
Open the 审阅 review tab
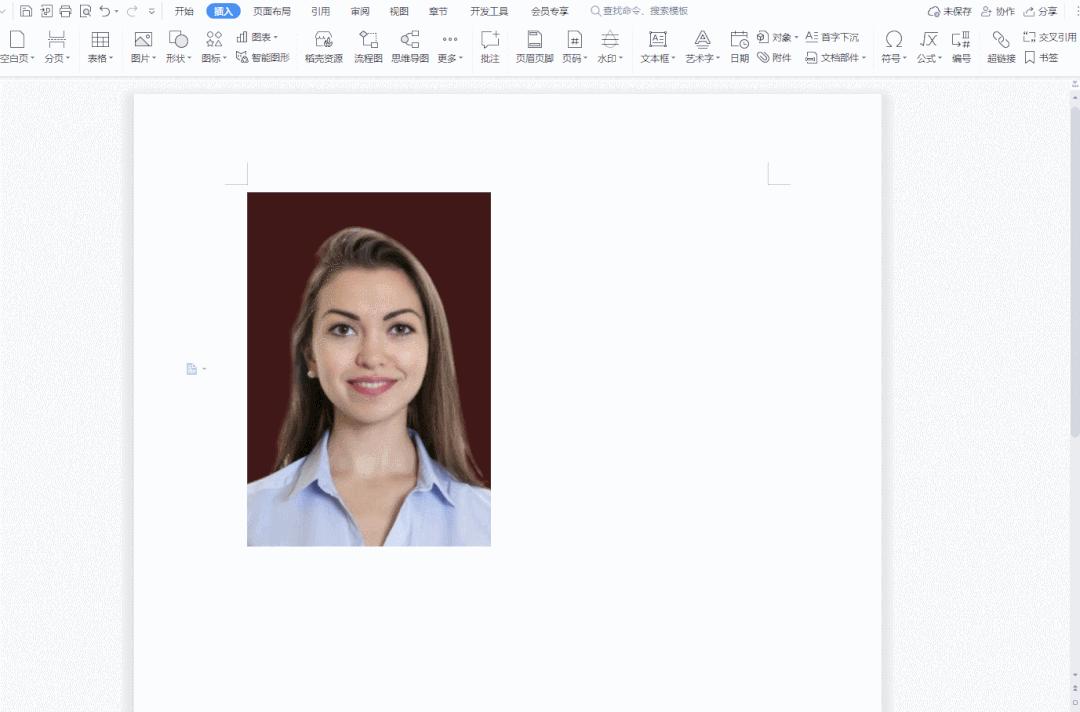[x=360, y=11]
